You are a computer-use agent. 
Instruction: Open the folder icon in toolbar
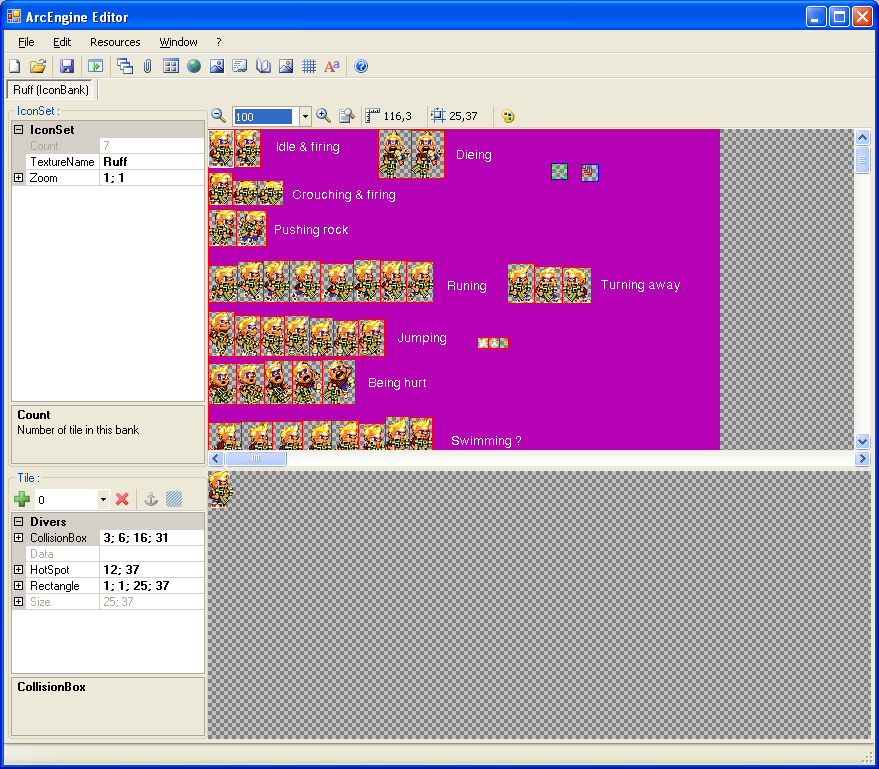pos(38,66)
